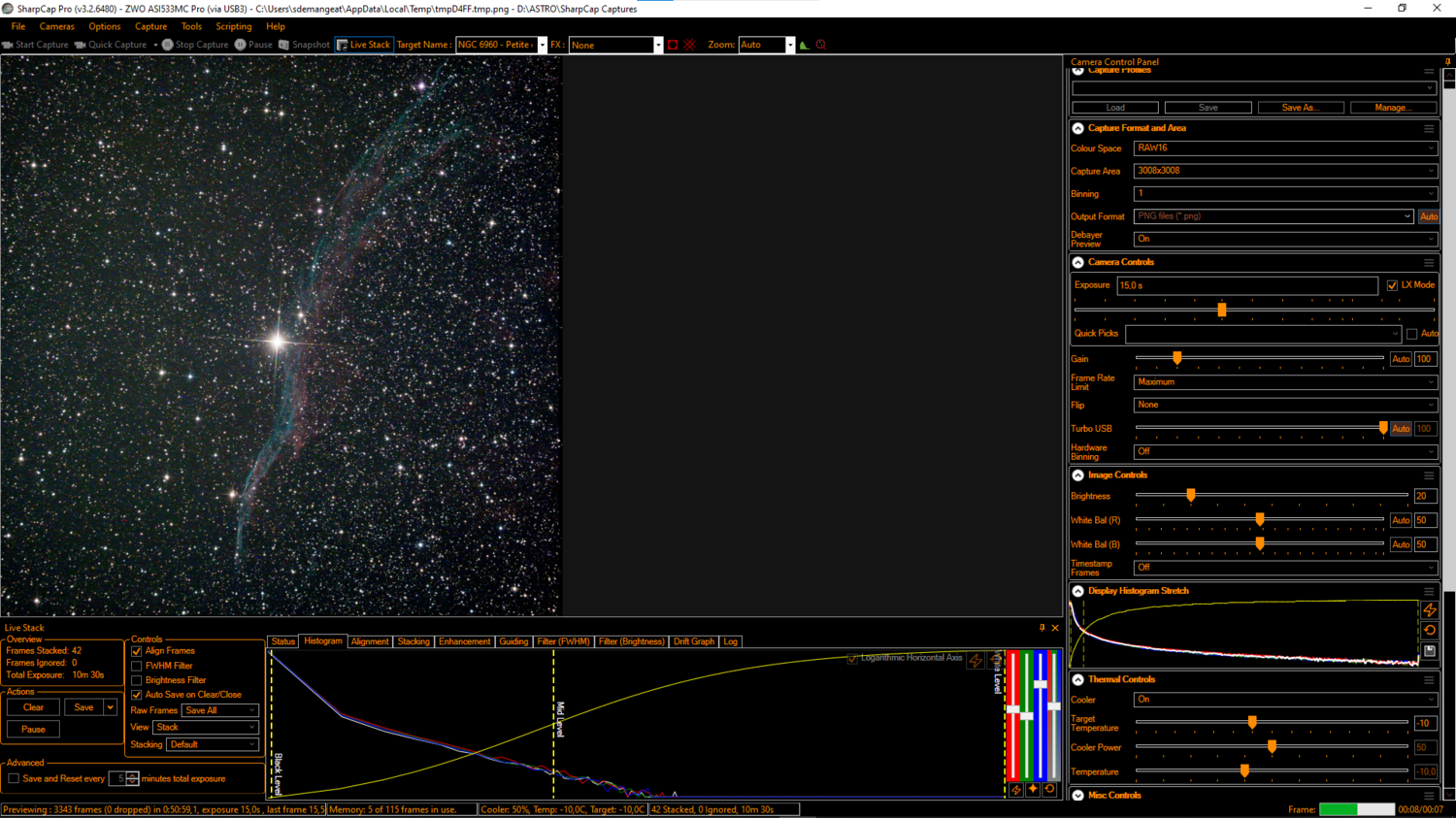Collapse the Camera Controls section
This screenshot has height=818, width=1456.
(1077, 262)
